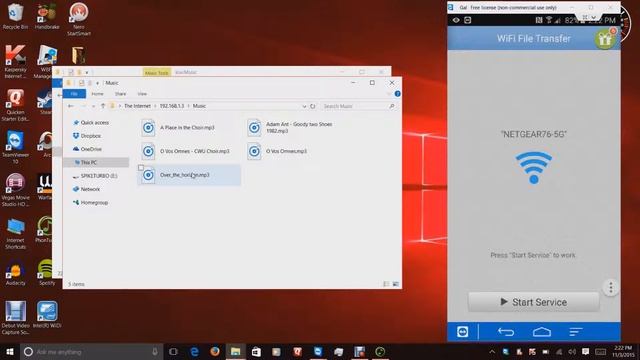640x360 pixels.
Task: Click the TeamViewer icon in phone bottom bar
Action: (x=462, y=332)
